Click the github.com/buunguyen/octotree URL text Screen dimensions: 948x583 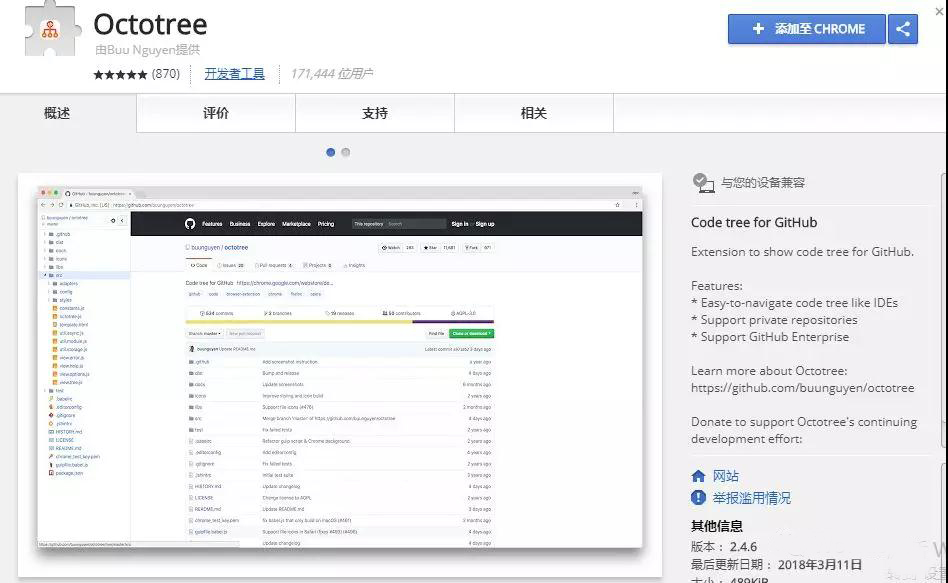pos(804,386)
